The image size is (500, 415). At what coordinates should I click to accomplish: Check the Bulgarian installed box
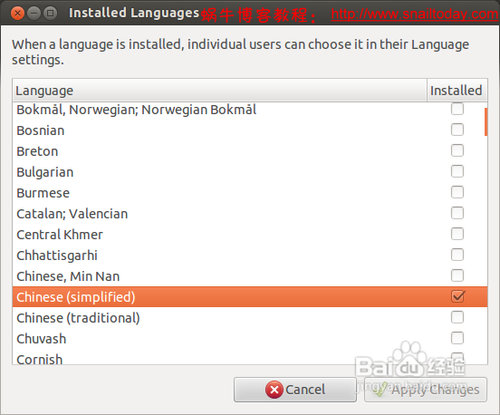[x=457, y=171]
